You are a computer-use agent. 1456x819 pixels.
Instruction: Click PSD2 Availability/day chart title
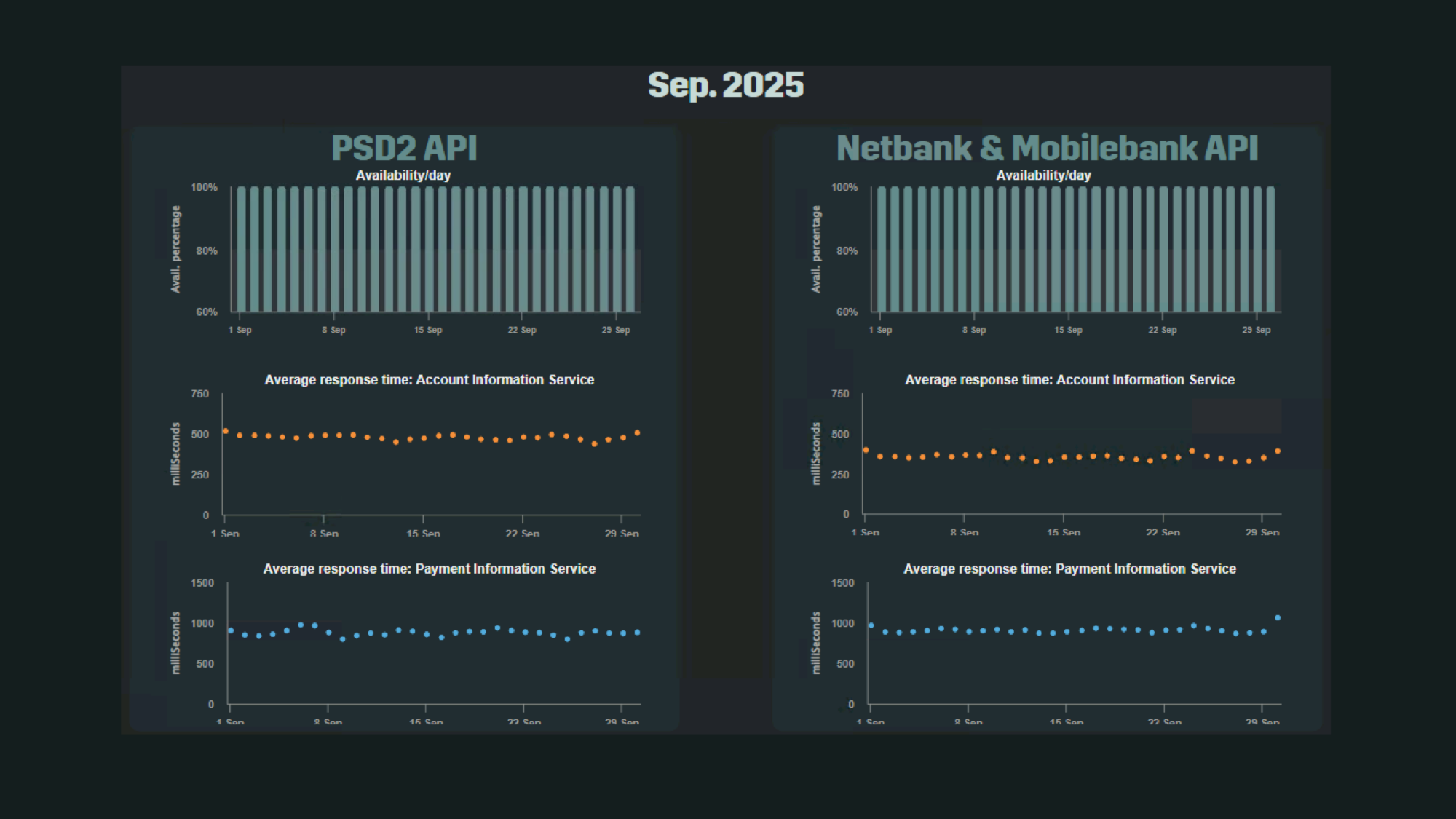click(403, 175)
